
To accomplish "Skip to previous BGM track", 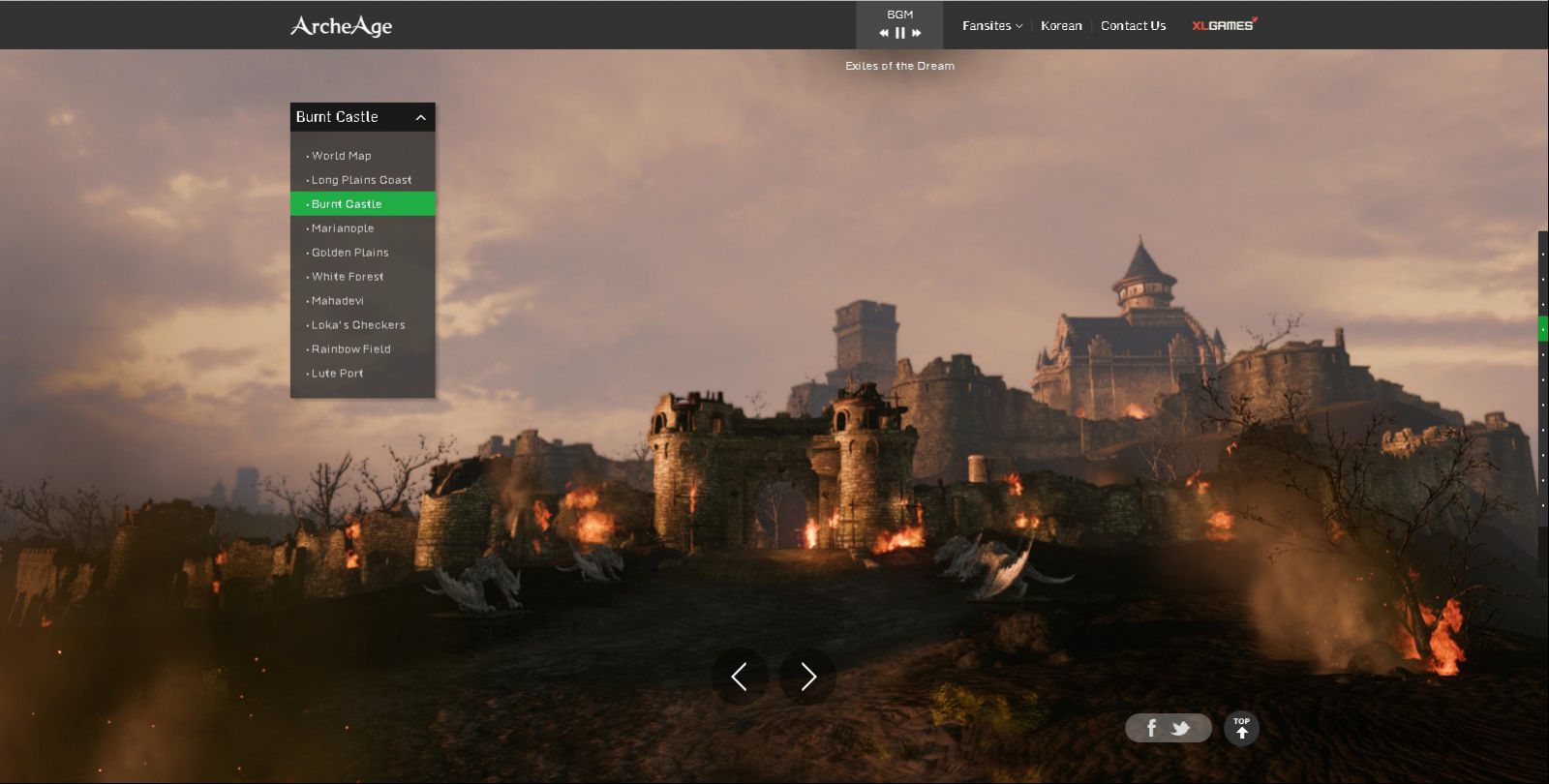I will click(884, 33).
